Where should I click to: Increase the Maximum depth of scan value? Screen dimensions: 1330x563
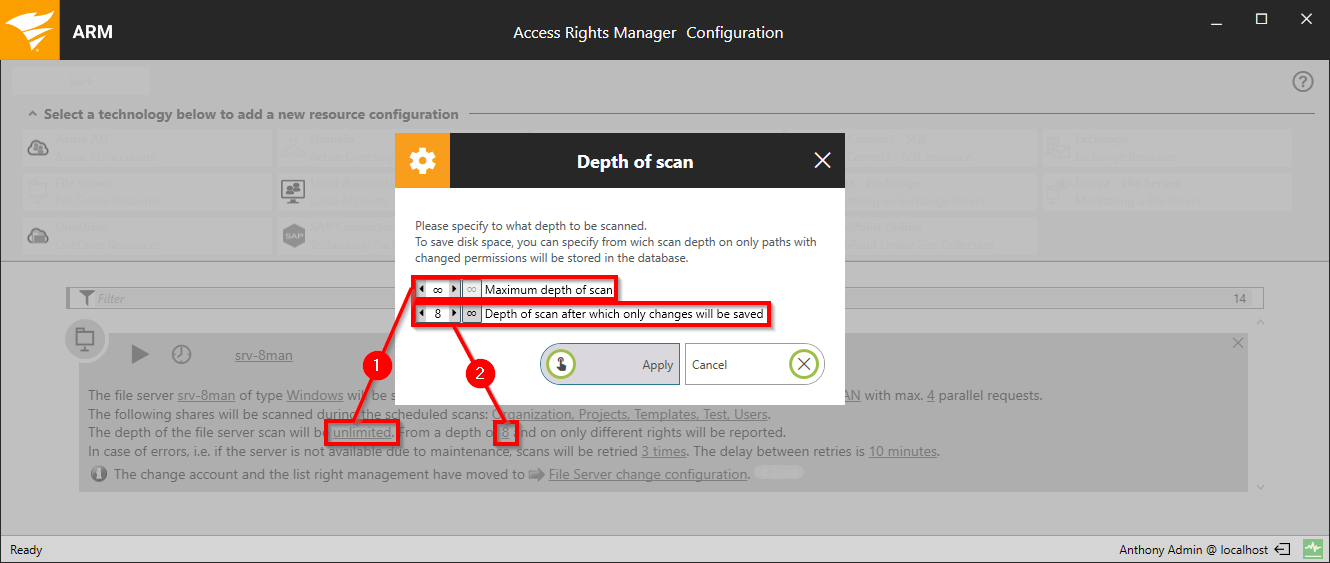[453, 289]
